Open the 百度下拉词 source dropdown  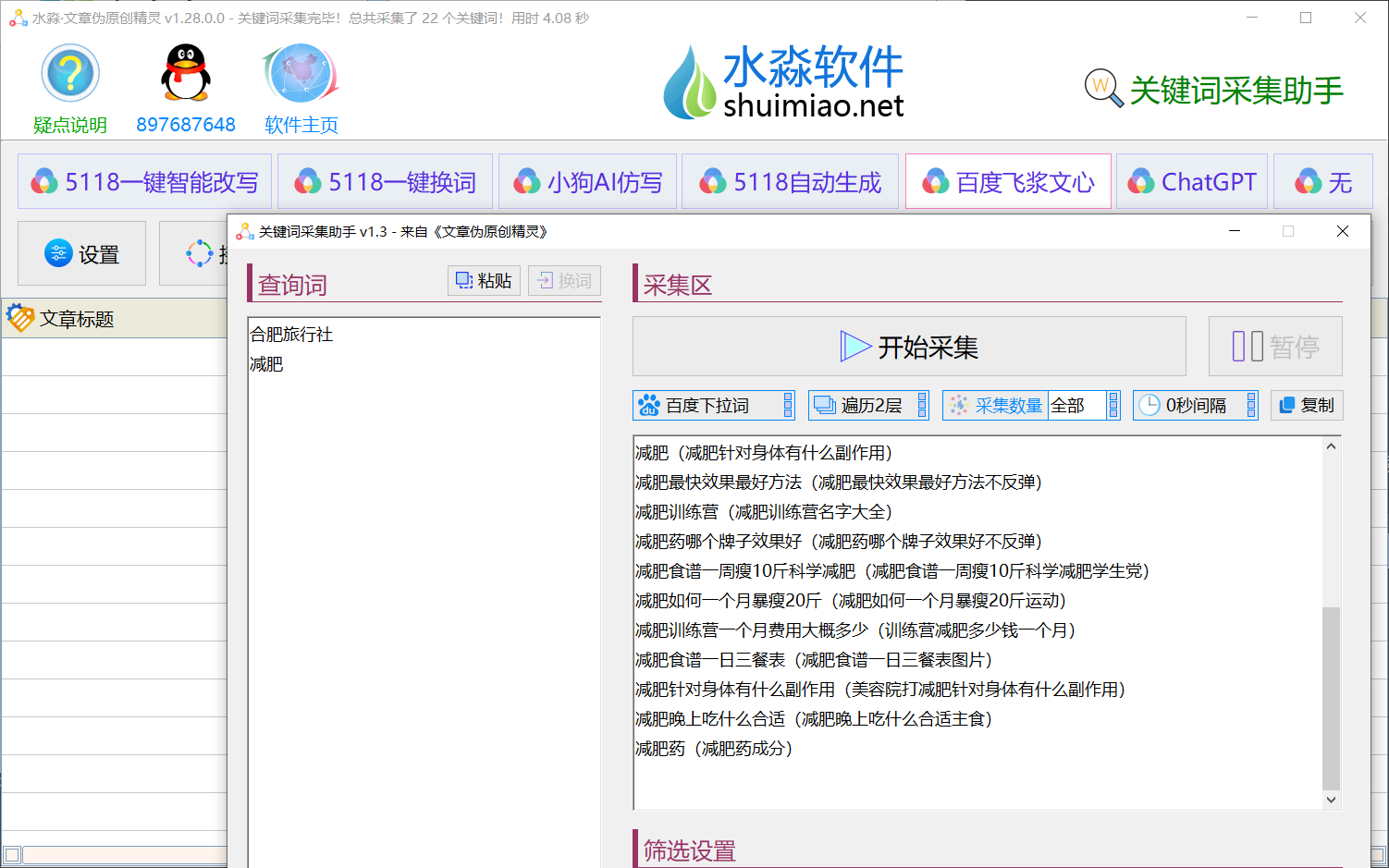[714, 405]
